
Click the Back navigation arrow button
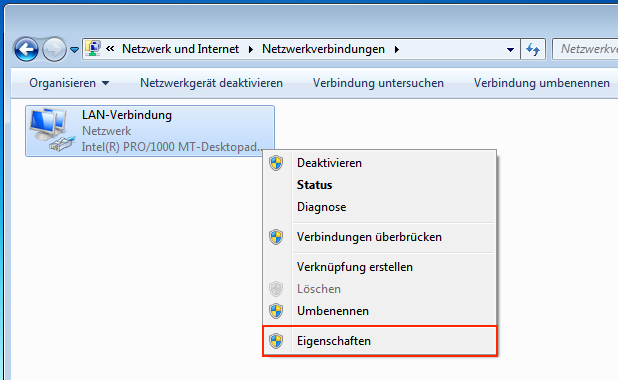tap(26, 50)
